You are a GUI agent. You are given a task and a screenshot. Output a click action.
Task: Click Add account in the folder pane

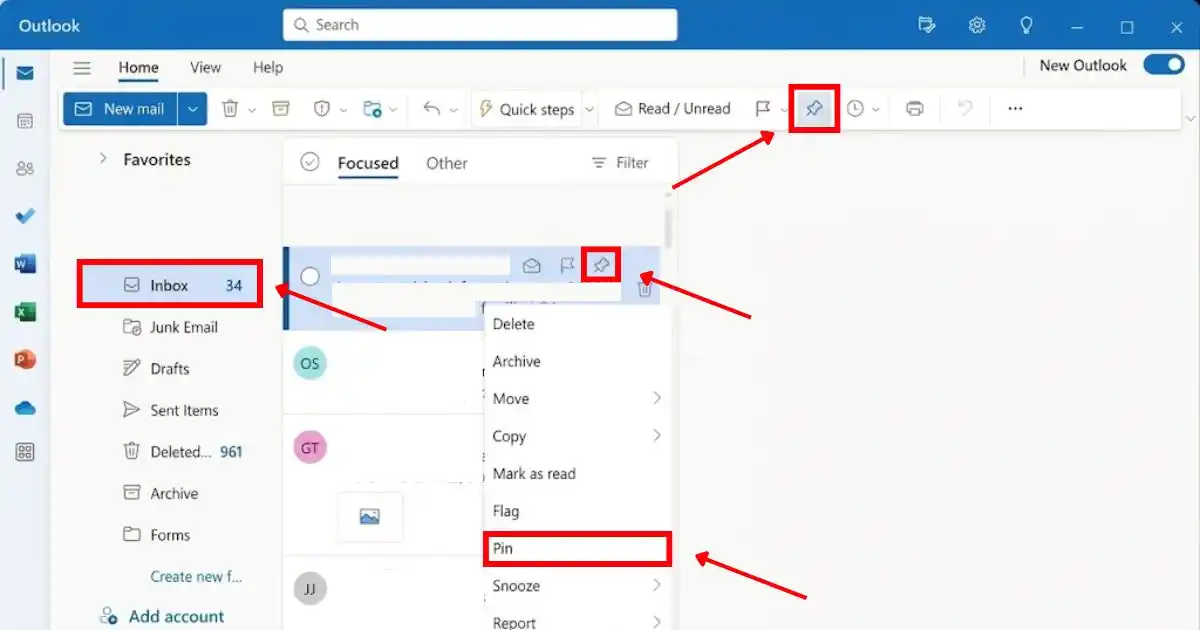coord(162,617)
